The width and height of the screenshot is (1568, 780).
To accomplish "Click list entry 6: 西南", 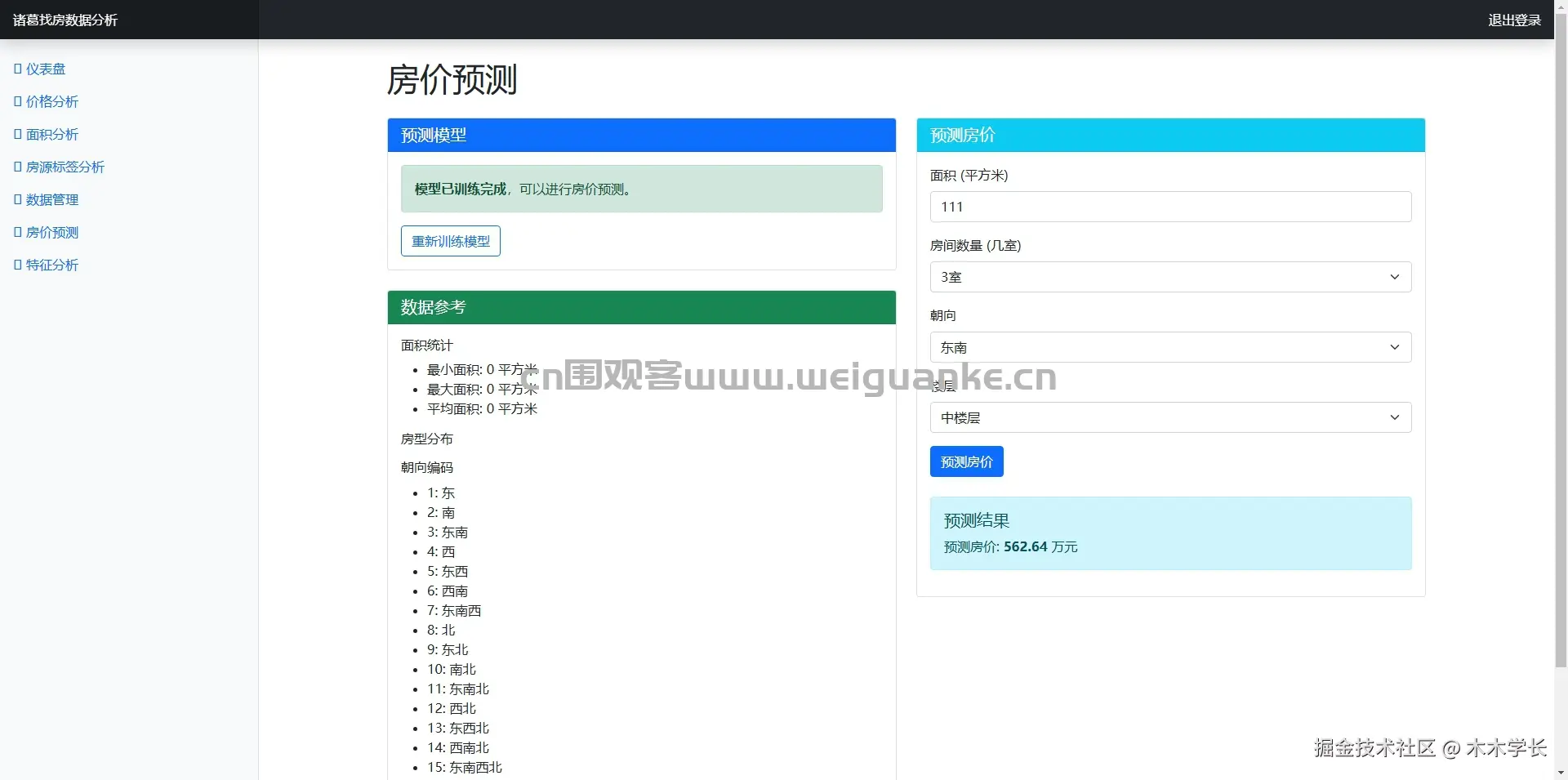I will point(448,591).
